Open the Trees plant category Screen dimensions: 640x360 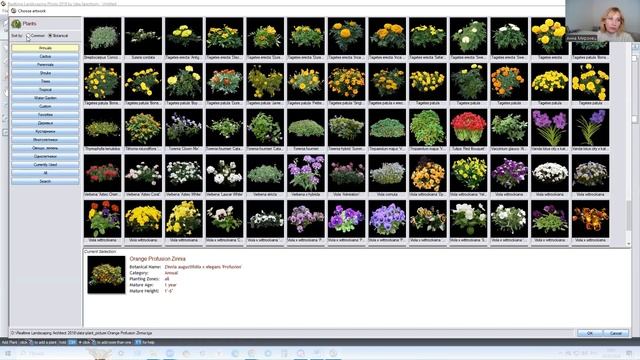(45, 82)
